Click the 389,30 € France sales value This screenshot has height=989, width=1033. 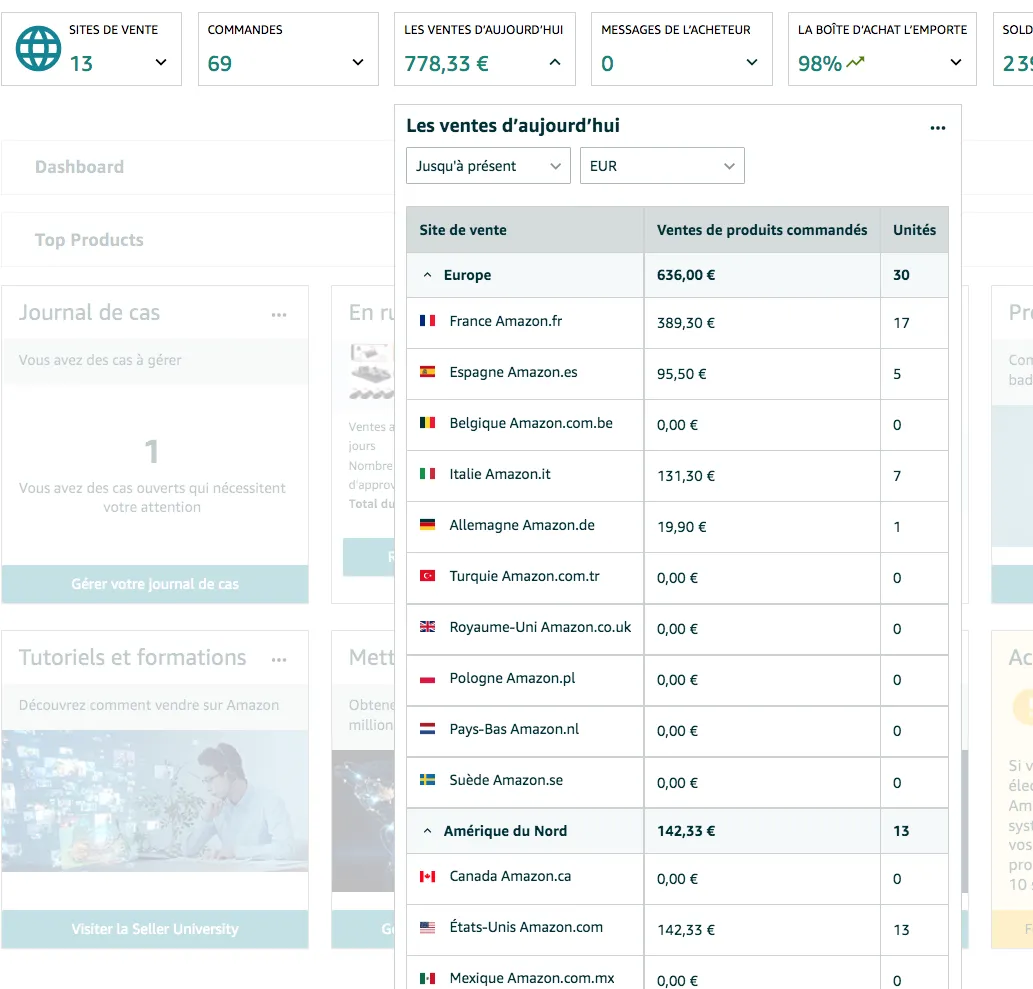click(x=685, y=323)
